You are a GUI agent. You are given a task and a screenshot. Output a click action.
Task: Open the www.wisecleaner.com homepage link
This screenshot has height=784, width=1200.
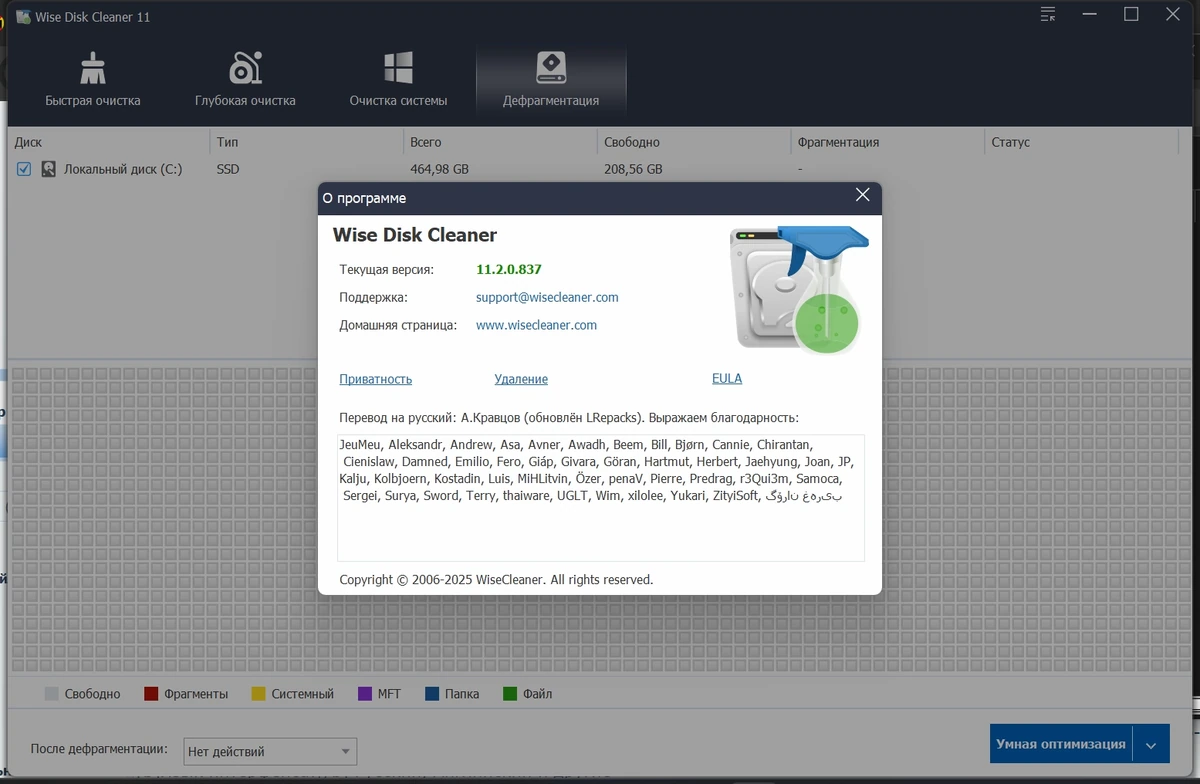[536, 325]
